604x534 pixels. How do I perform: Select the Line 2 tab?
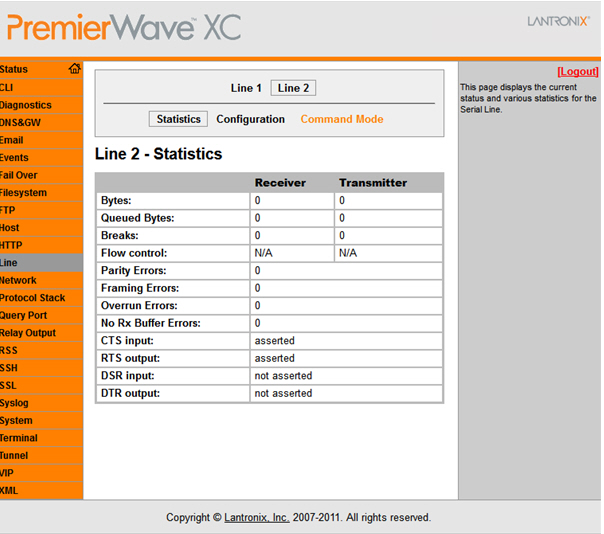294,88
